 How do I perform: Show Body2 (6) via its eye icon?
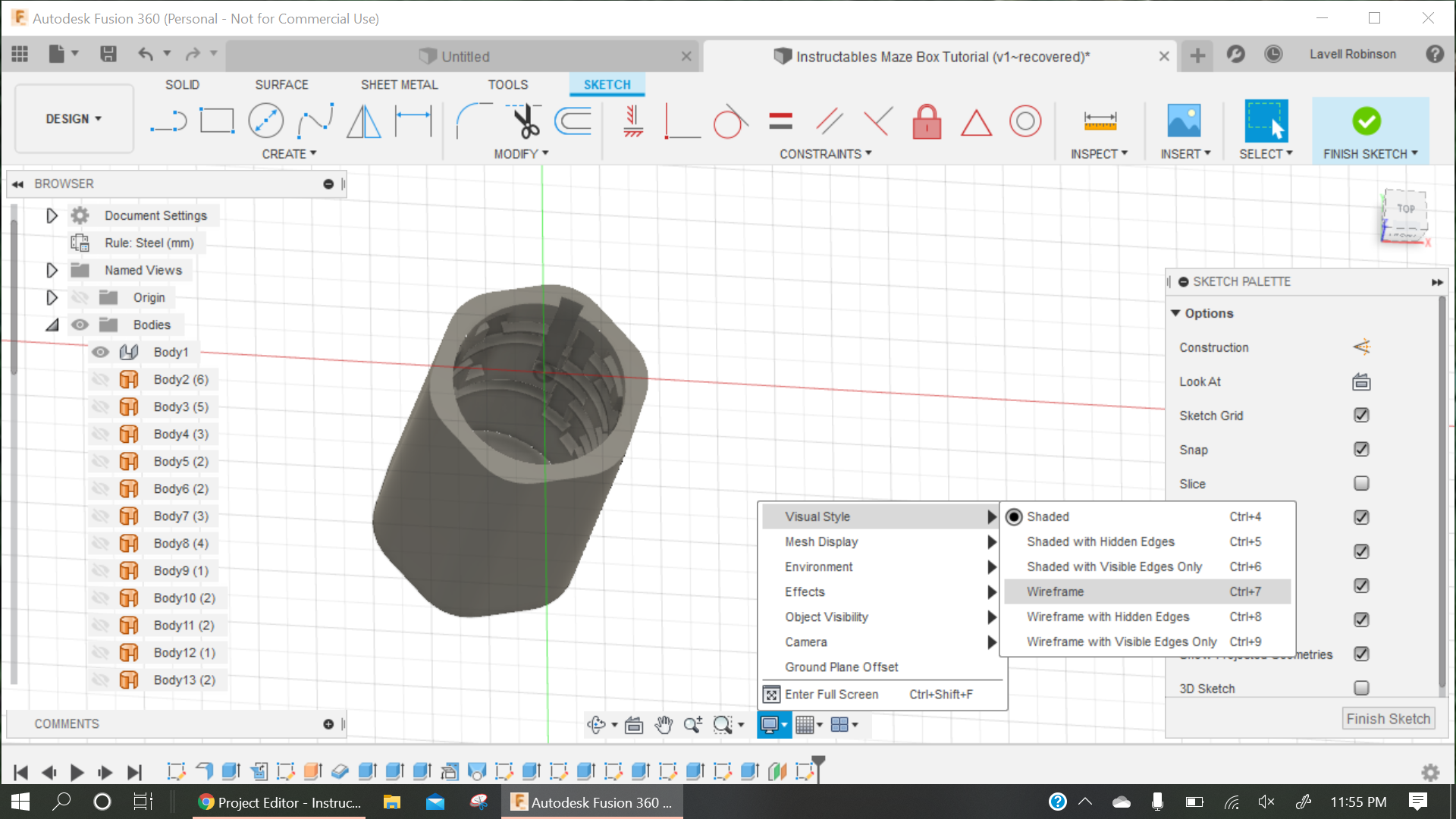coord(100,379)
